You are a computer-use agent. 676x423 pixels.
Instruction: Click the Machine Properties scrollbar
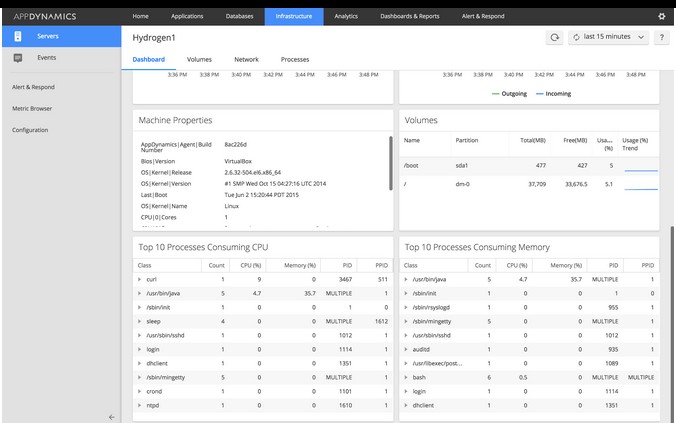[389, 165]
